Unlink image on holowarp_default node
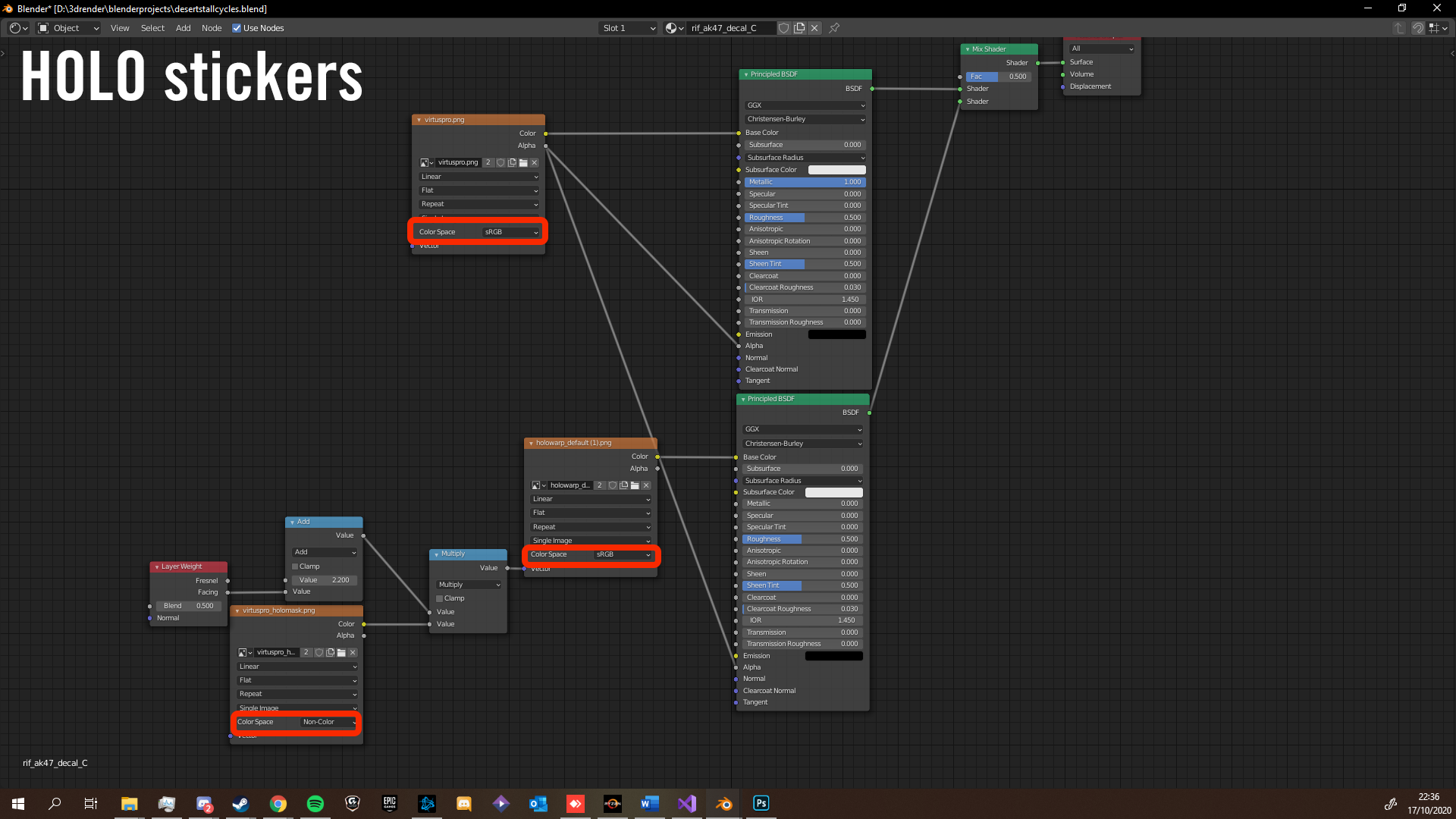1456x819 pixels. point(646,485)
